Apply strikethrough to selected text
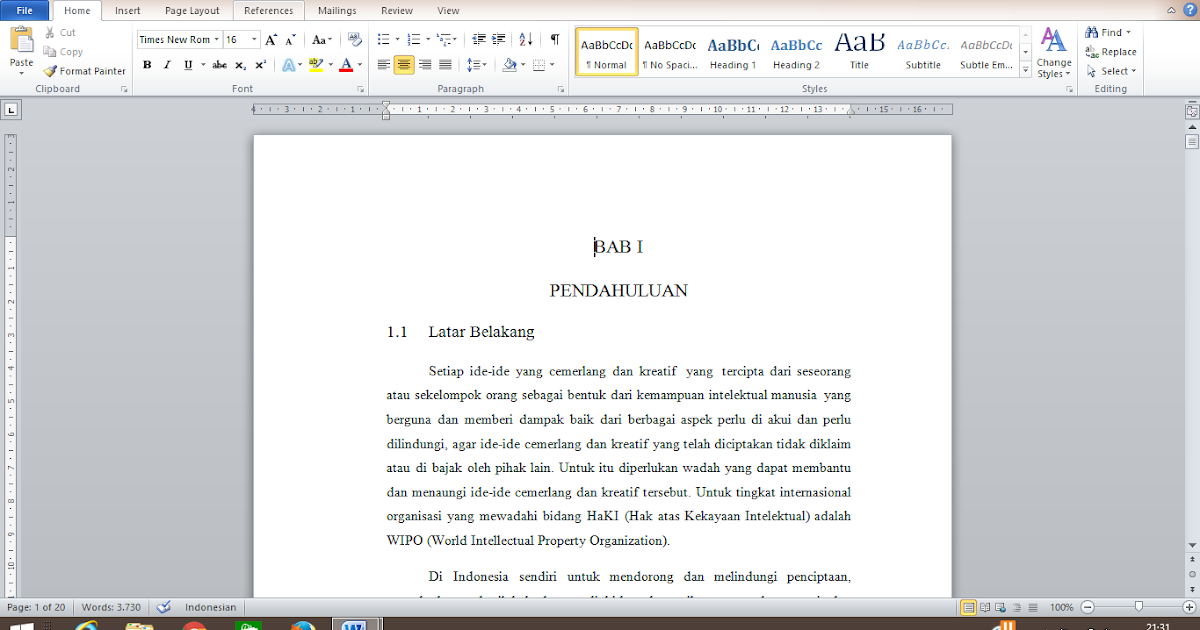Image resolution: width=1200 pixels, height=630 pixels. point(219,64)
